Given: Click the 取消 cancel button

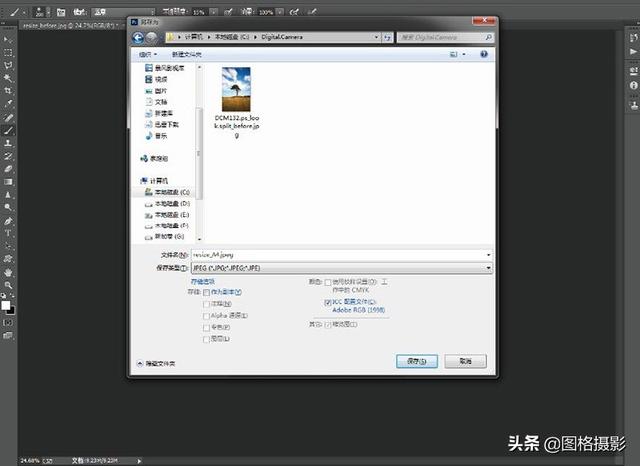Looking at the screenshot, I should pos(465,361).
